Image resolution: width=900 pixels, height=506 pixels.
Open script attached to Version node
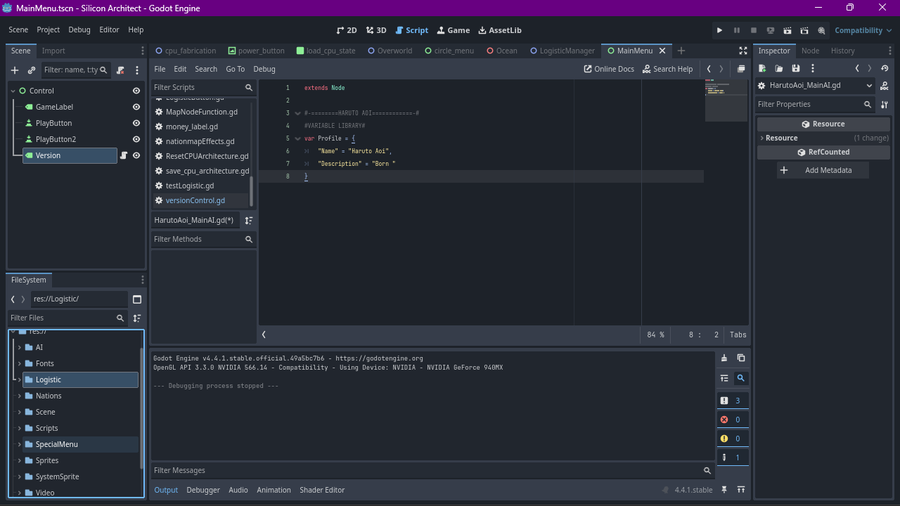pos(123,155)
